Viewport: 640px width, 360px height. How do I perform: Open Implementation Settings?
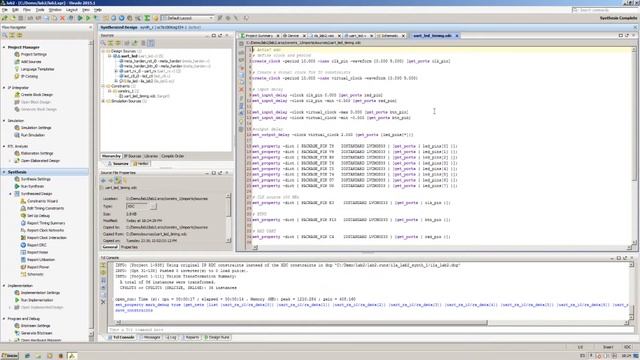(40, 293)
